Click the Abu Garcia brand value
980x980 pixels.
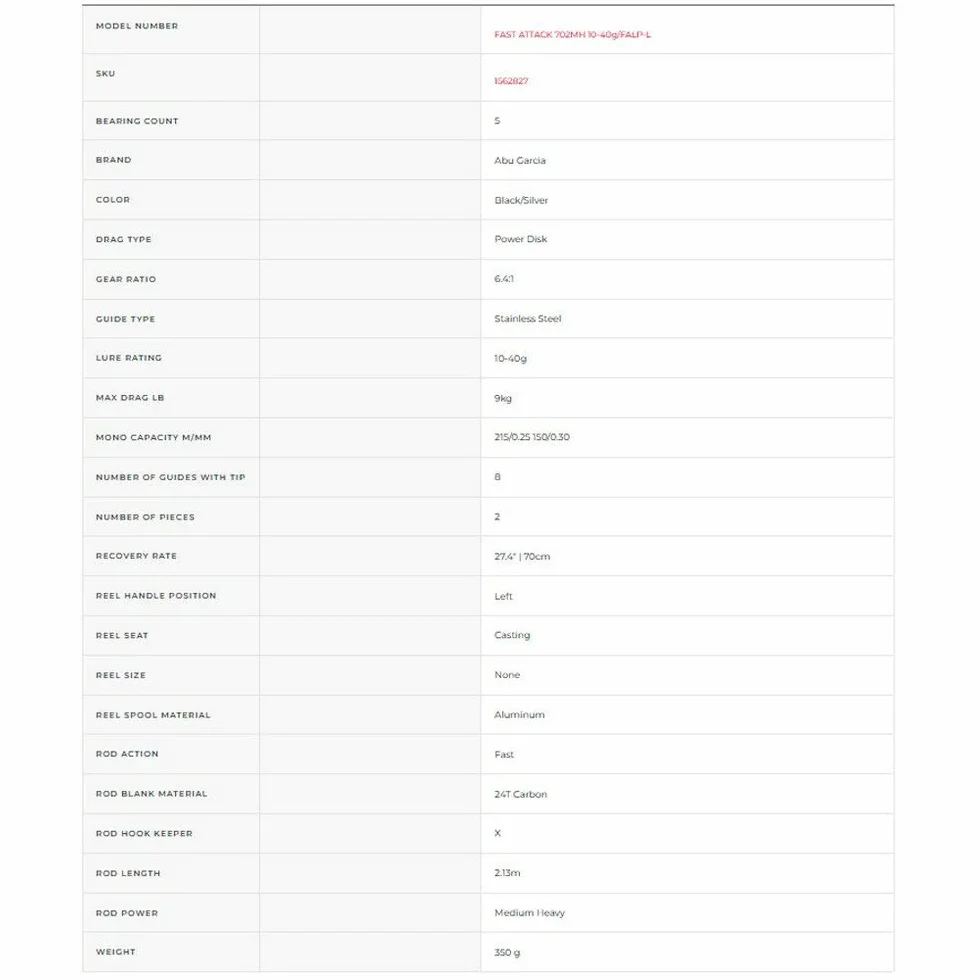[519, 161]
